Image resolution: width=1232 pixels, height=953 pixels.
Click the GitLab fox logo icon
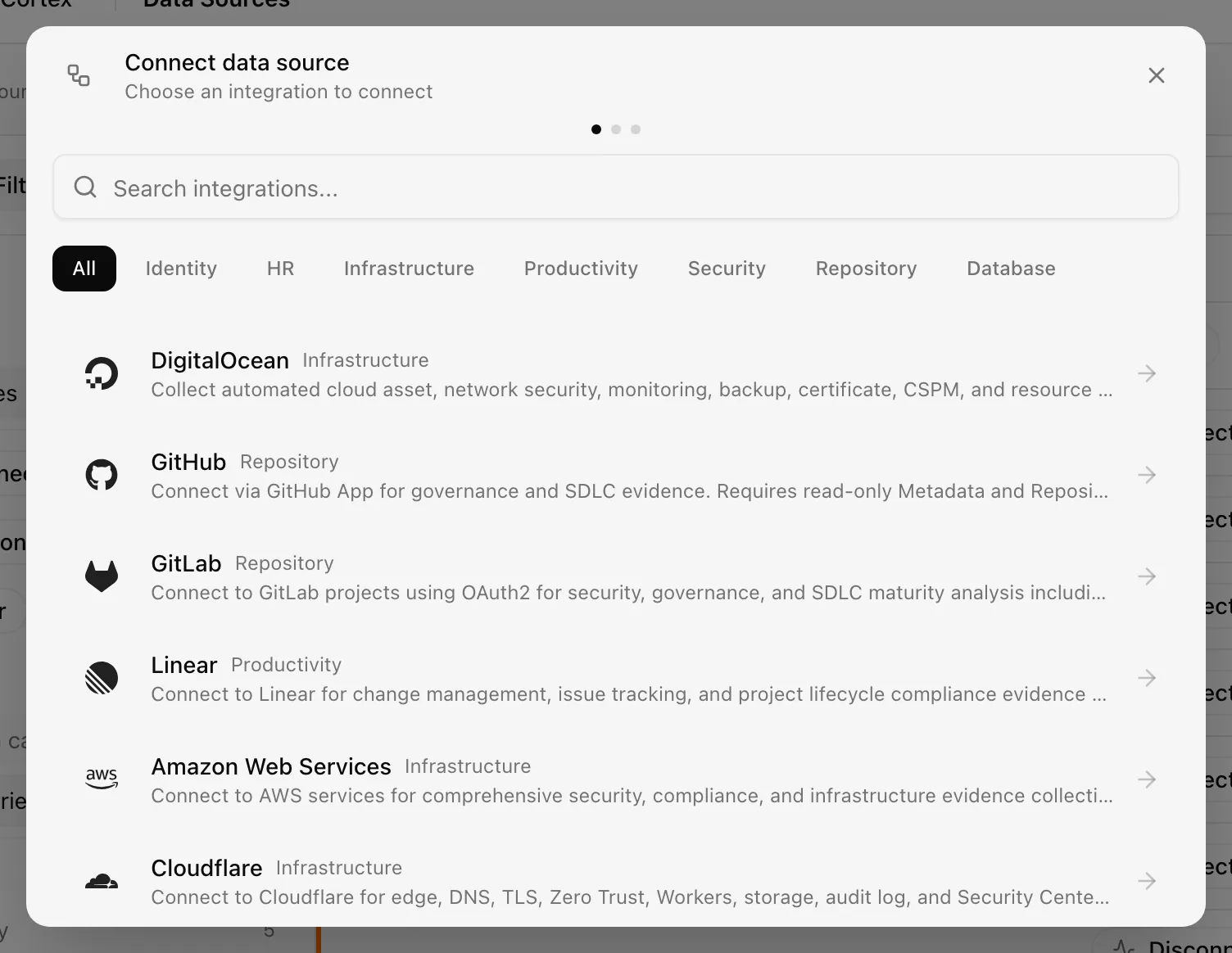[102, 576]
